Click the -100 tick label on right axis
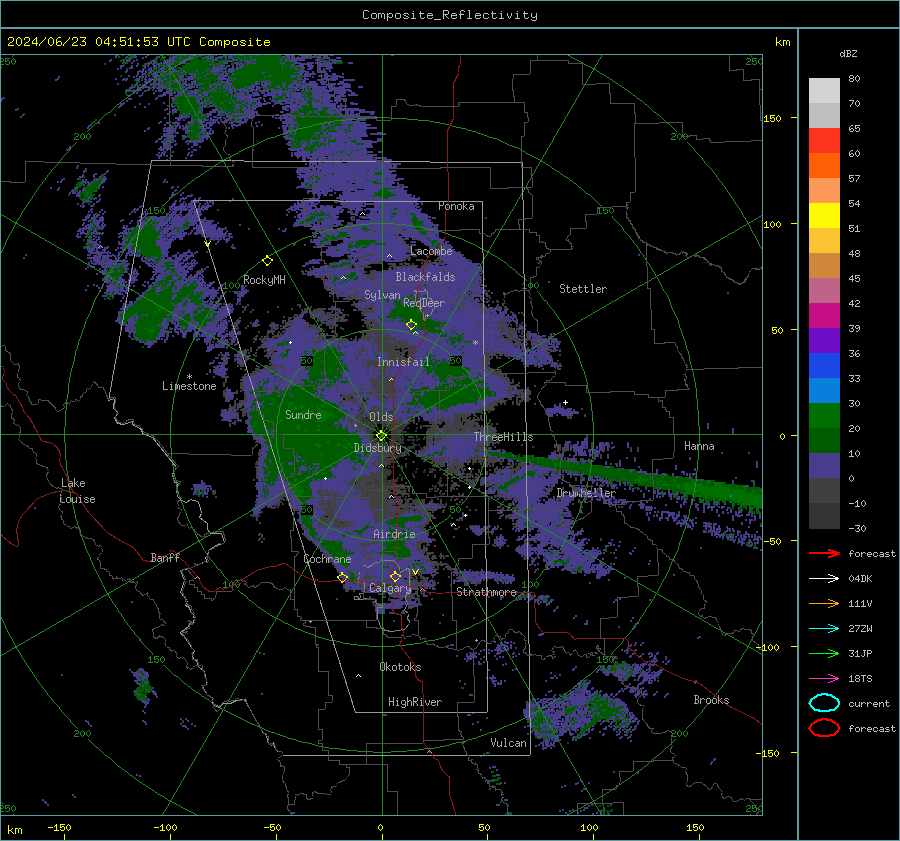The height and width of the screenshot is (841, 900). [767, 647]
